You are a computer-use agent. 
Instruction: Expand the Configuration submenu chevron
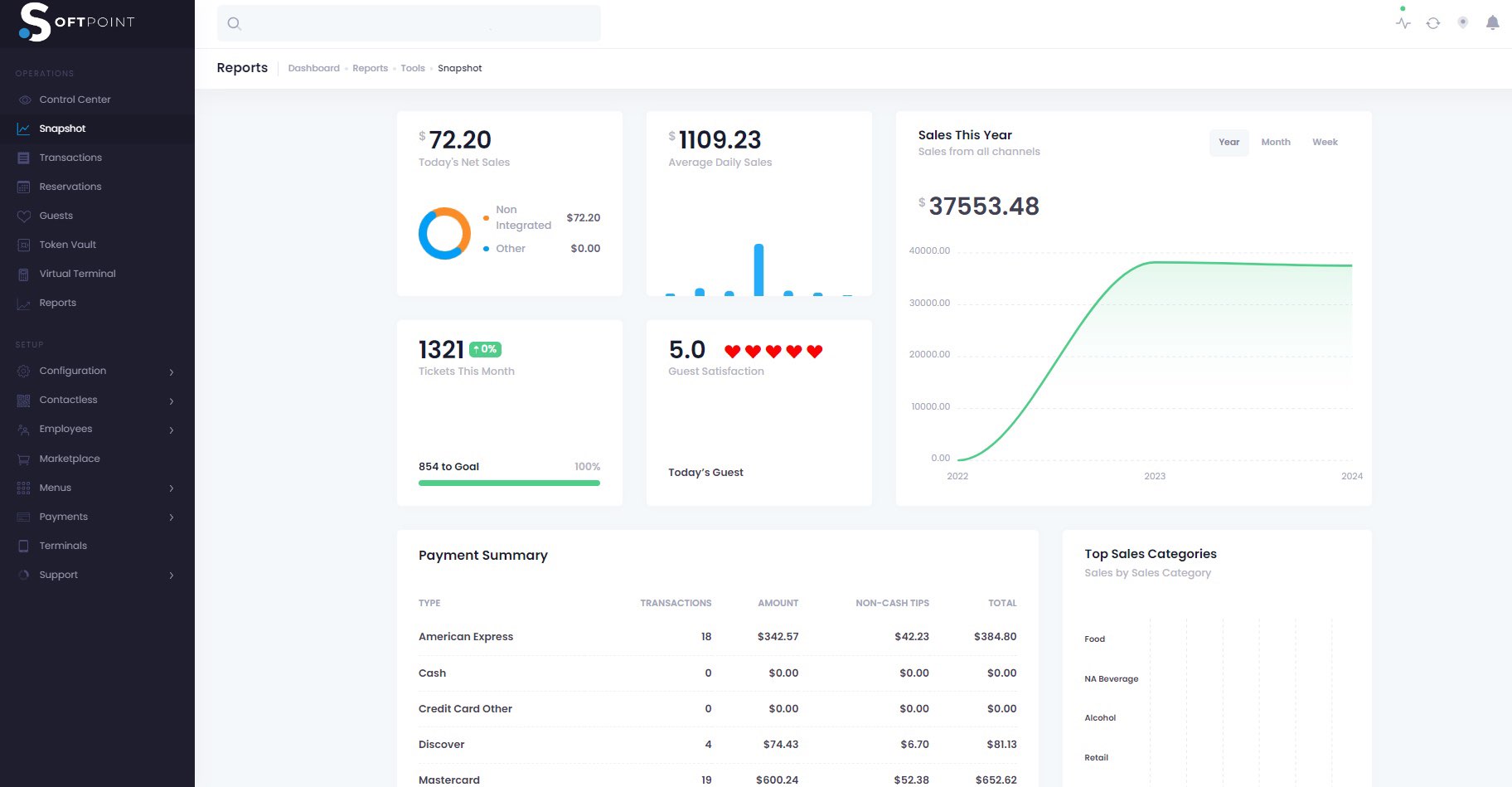pyautogui.click(x=172, y=372)
